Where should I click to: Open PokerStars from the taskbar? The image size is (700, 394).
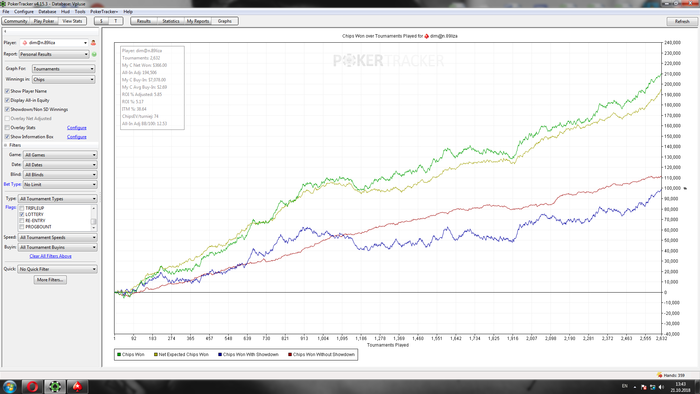pos(77,386)
